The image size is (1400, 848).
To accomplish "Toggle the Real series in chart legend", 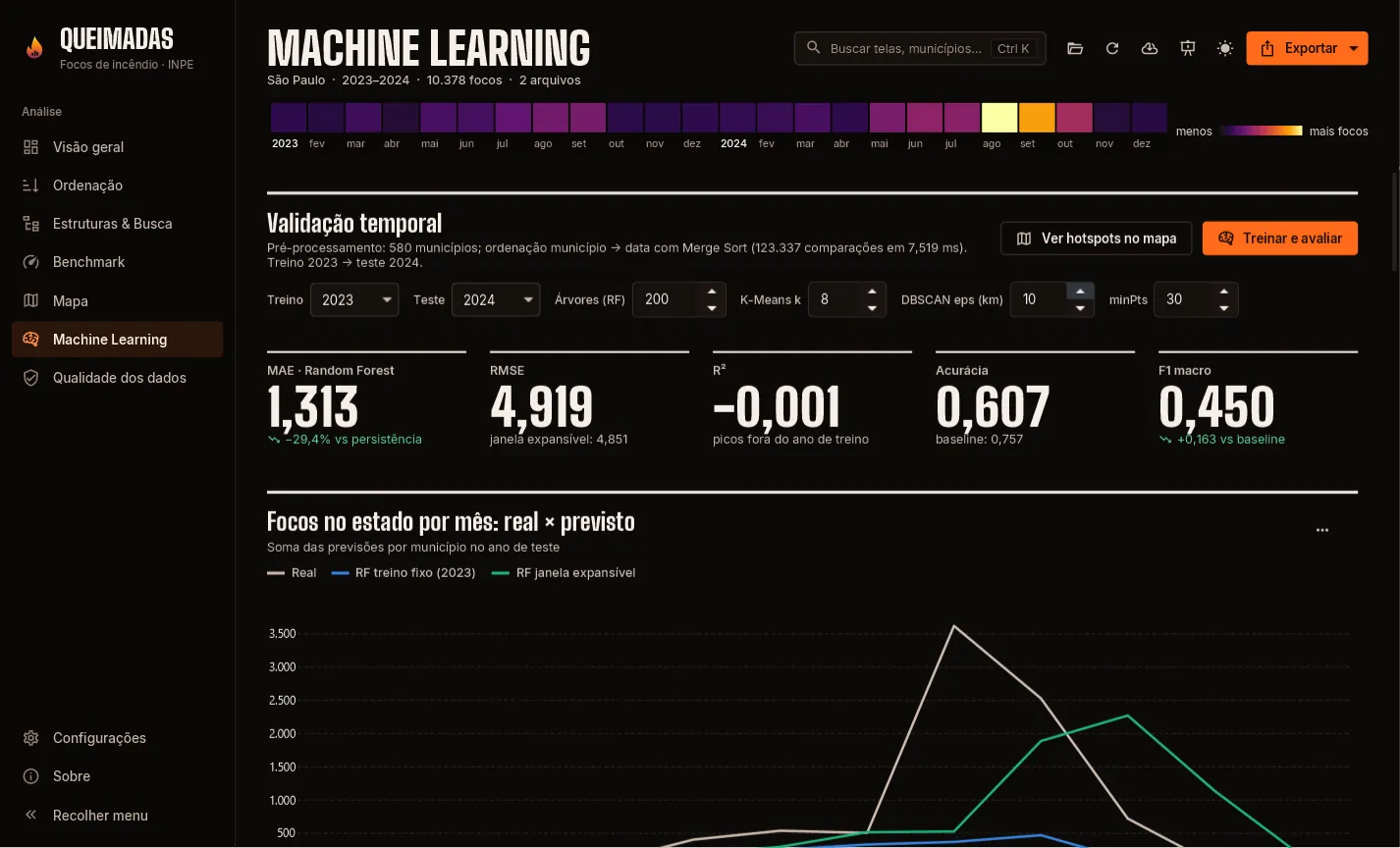I will (292, 573).
